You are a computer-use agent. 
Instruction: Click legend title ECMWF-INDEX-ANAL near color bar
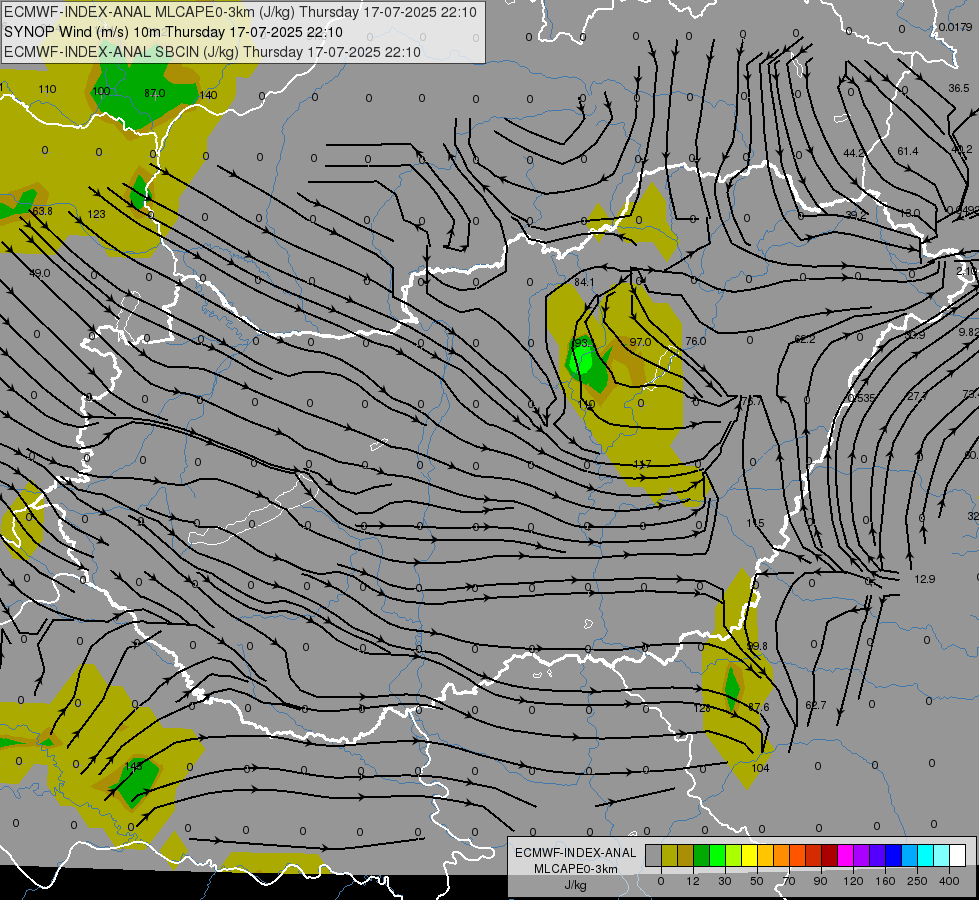tap(576, 853)
